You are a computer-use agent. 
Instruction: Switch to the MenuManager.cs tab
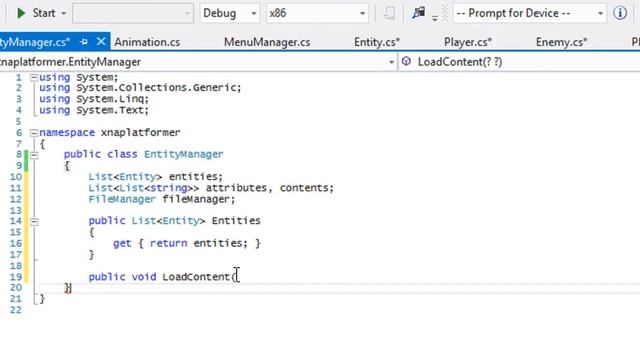pyautogui.click(x=267, y=42)
